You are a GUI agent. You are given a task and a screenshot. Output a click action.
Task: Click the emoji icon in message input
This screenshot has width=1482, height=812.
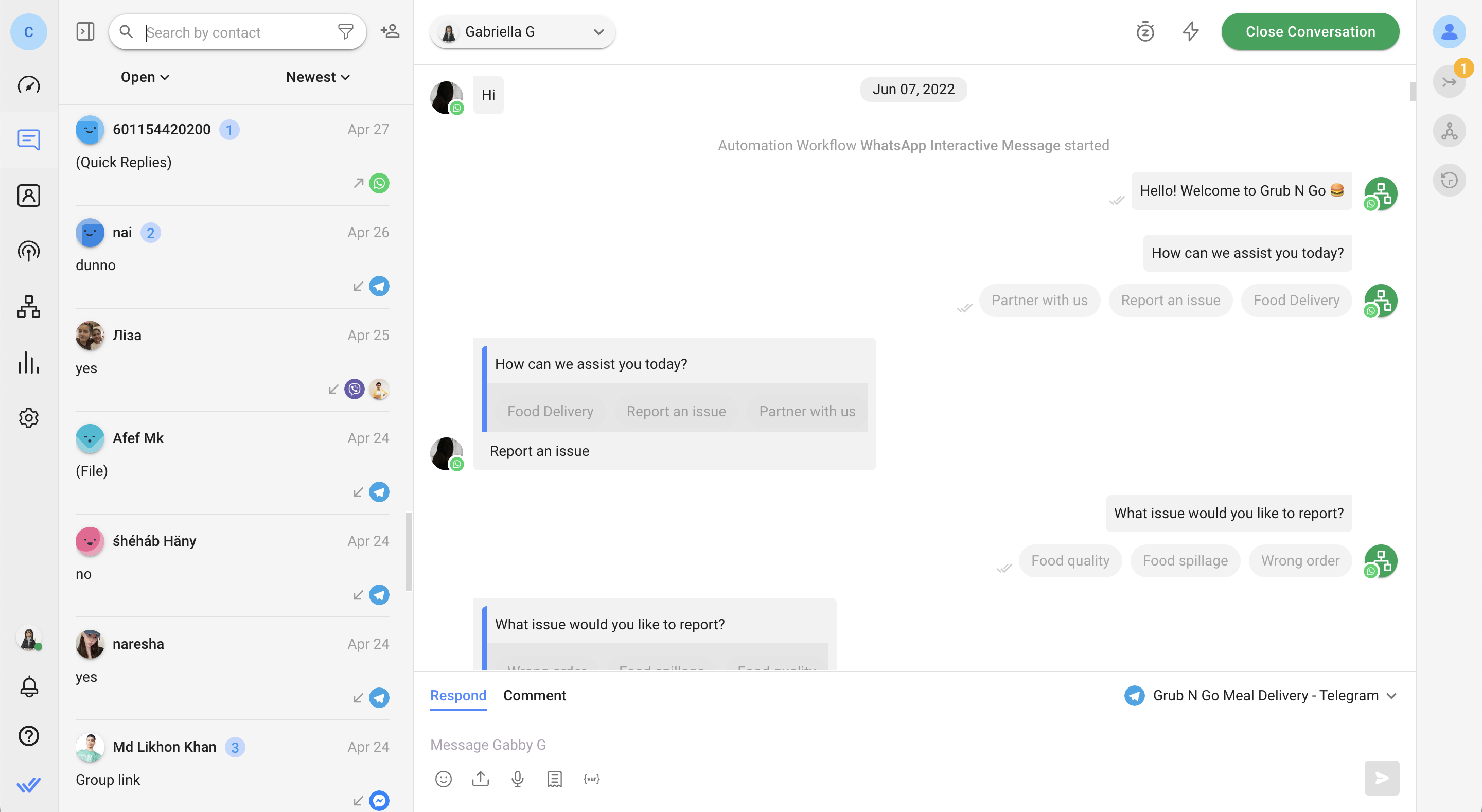pos(443,779)
